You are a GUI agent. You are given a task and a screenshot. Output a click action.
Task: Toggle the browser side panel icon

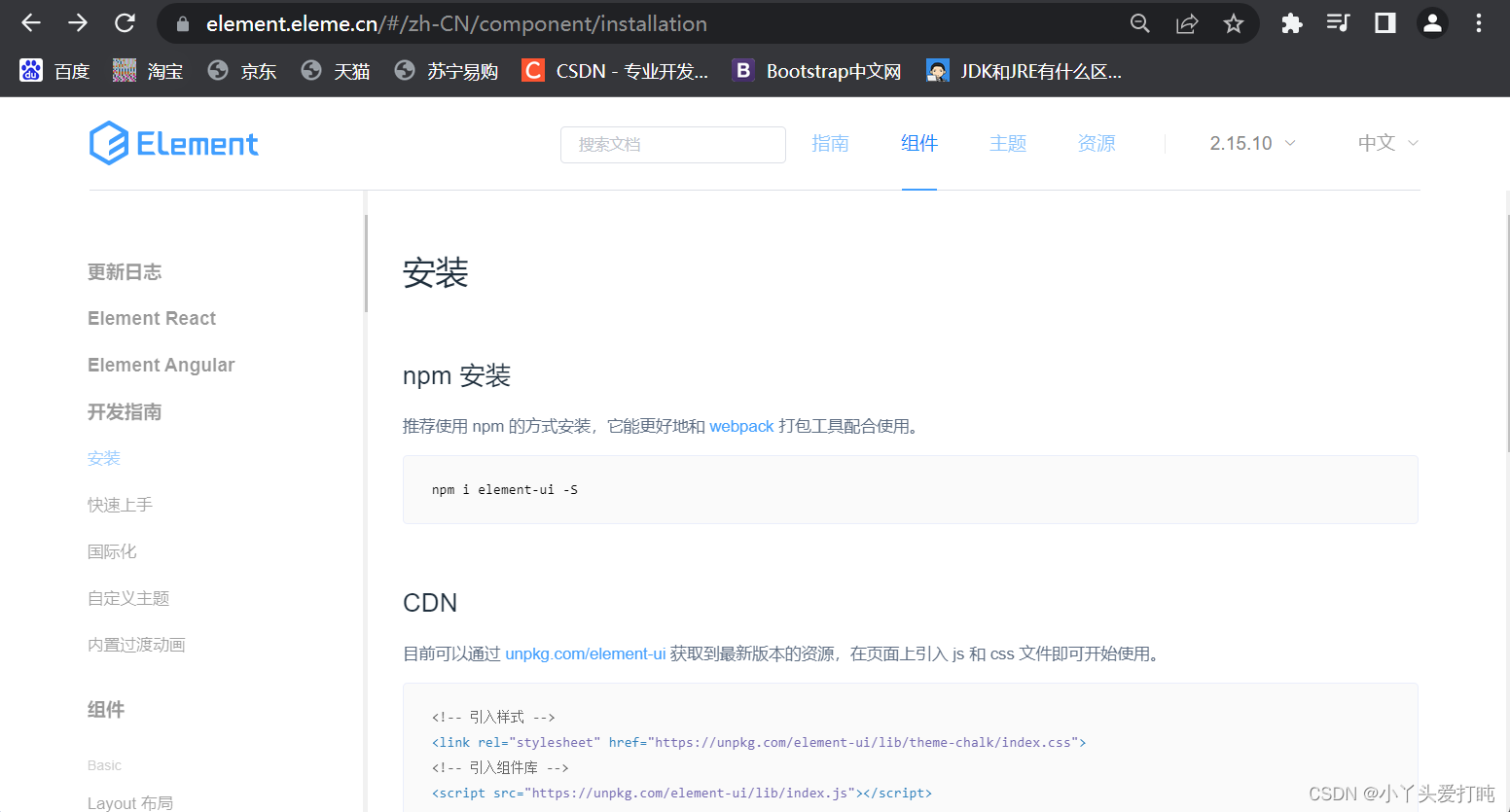point(1385,23)
